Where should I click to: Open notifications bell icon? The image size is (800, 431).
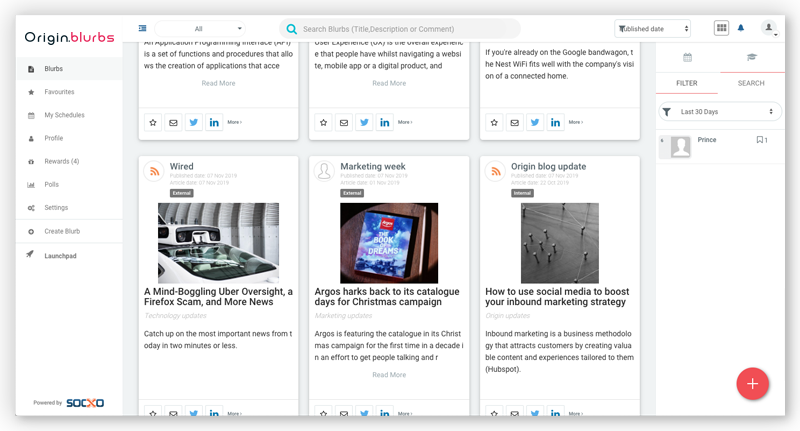click(741, 28)
